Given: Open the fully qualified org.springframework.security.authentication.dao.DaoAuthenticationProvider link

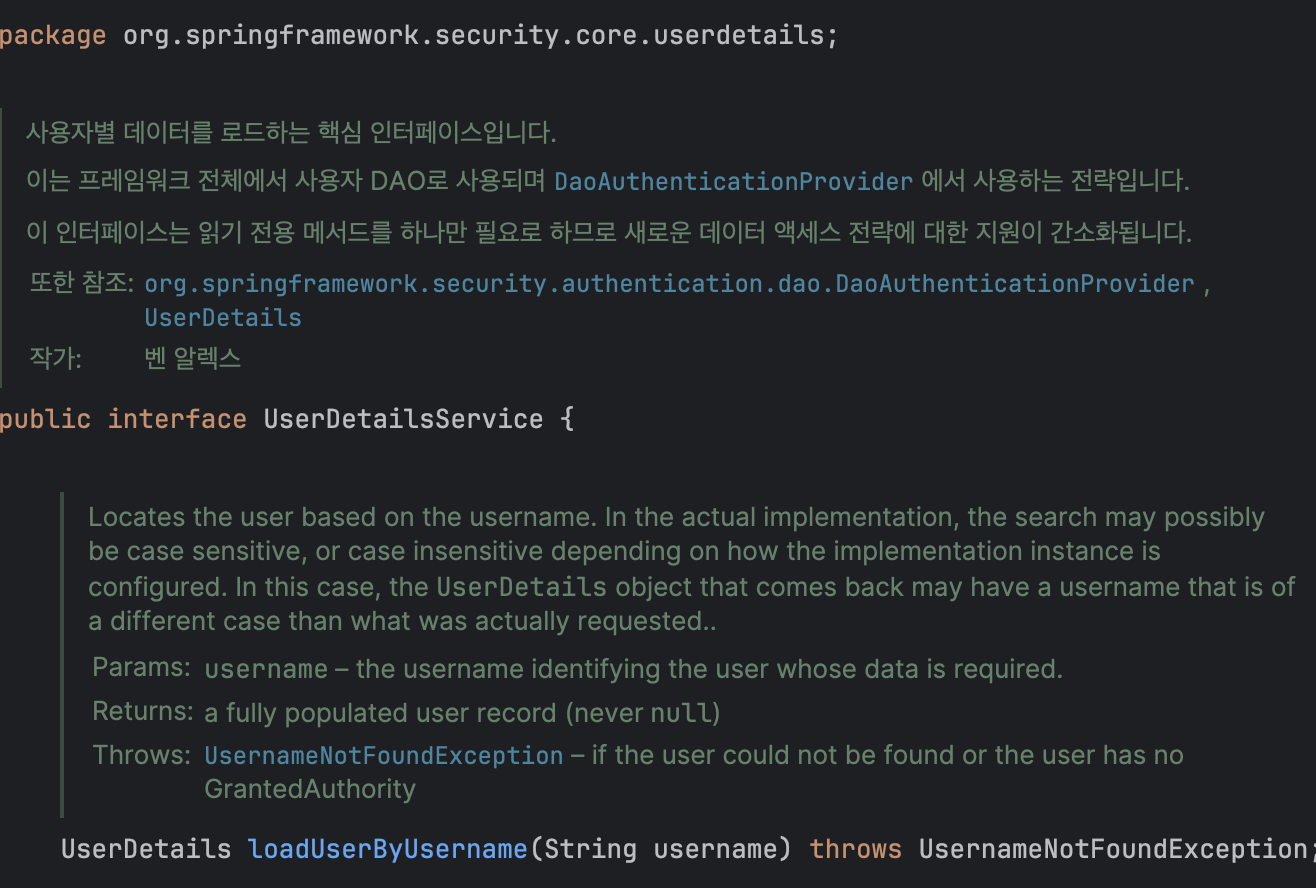Looking at the screenshot, I should (670, 284).
